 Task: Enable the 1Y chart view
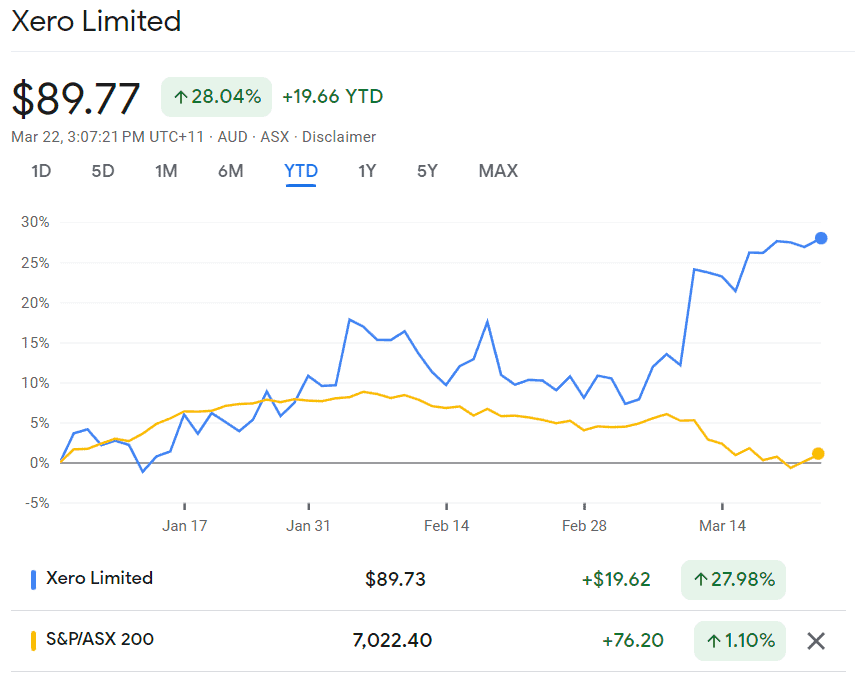point(367,171)
